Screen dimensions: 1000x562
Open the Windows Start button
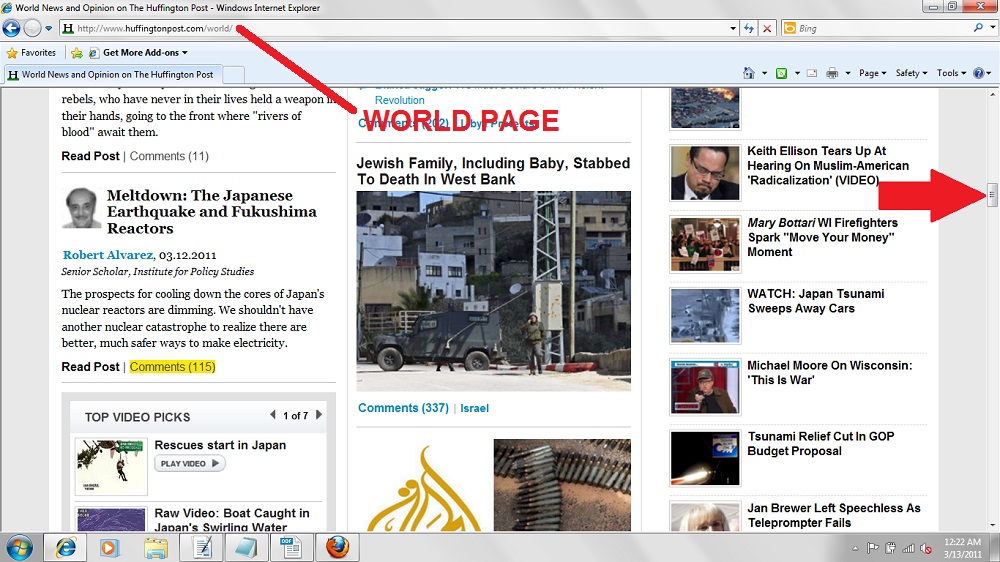pos(19,547)
